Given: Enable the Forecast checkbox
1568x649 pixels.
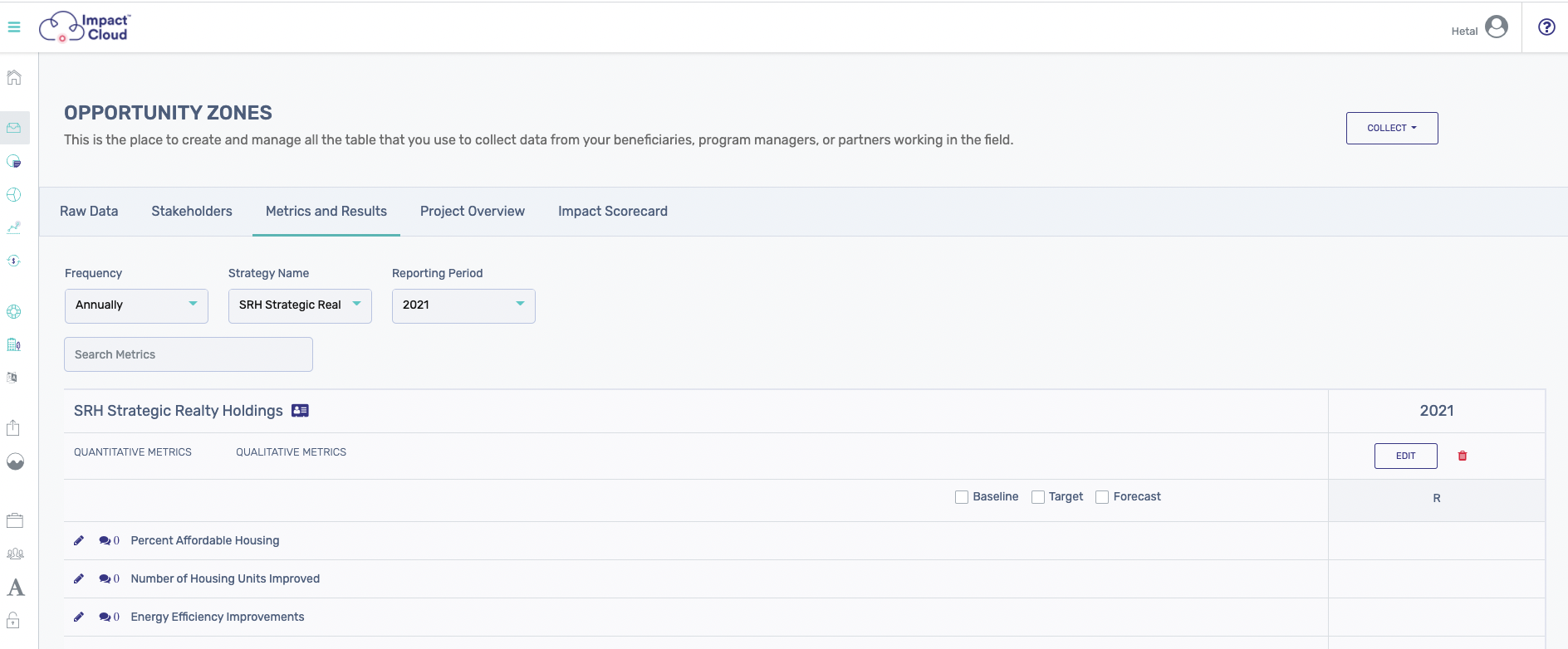Looking at the screenshot, I should tap(1102, 497).
